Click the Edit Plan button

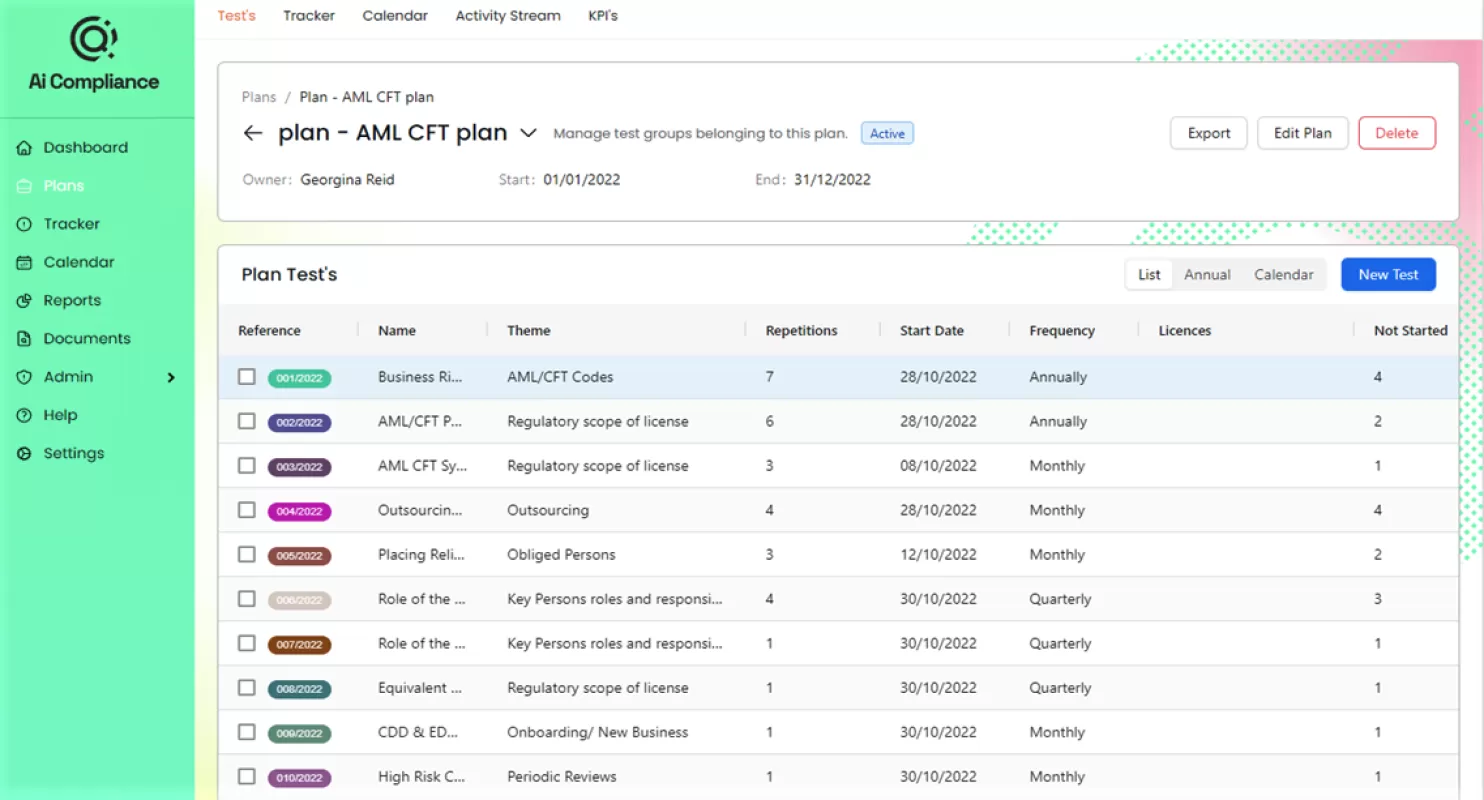tap(1303, 133)
